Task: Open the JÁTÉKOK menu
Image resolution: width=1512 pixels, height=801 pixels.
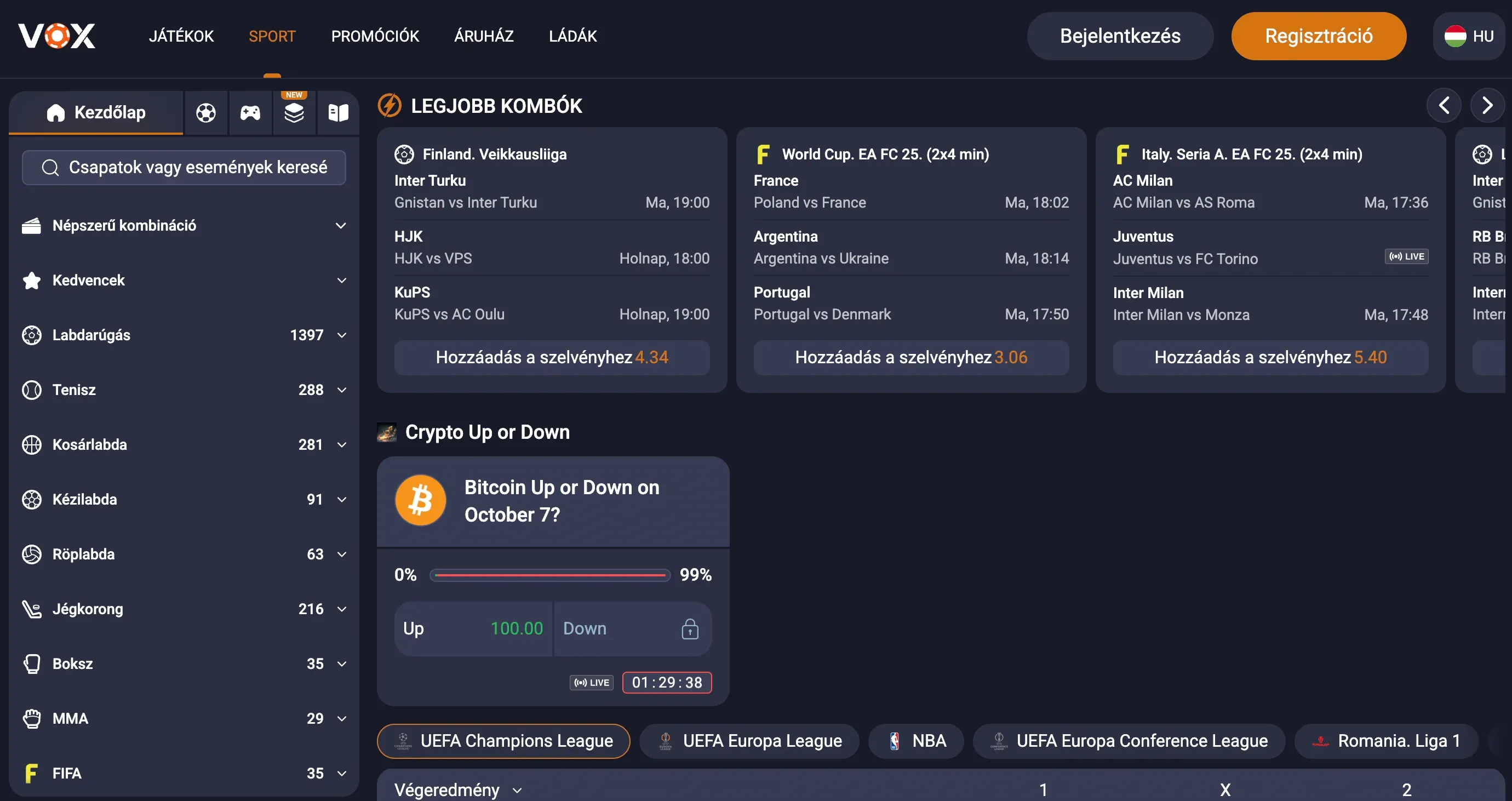Action: pyautogui.click(x=181, y=36)
